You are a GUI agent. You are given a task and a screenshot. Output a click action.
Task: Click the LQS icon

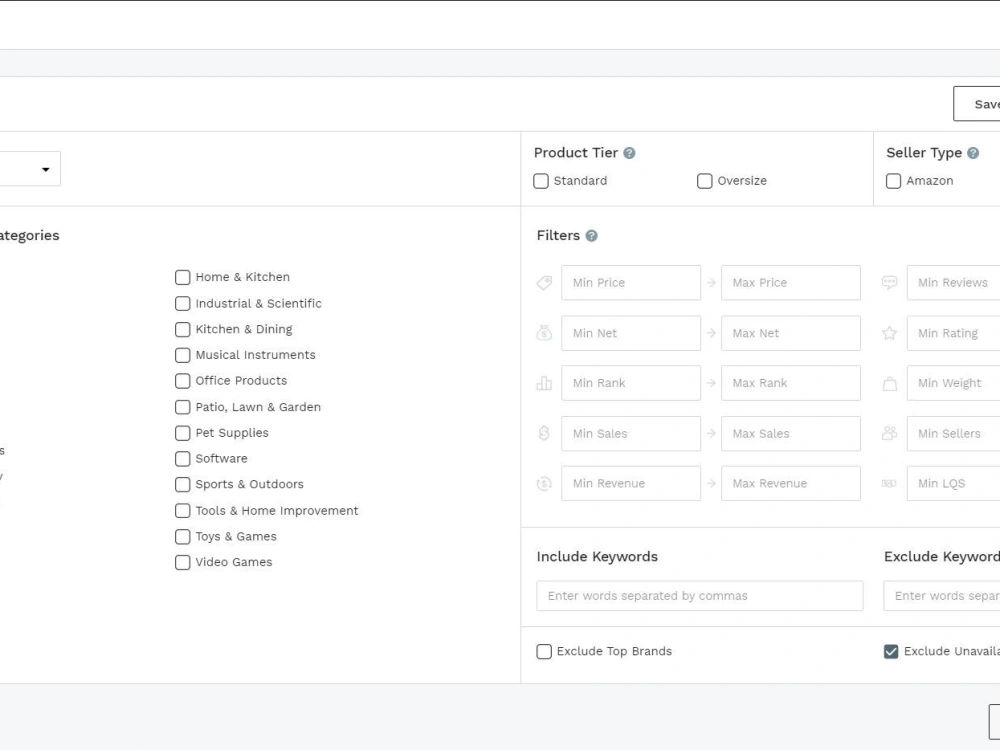coord(889,483)
